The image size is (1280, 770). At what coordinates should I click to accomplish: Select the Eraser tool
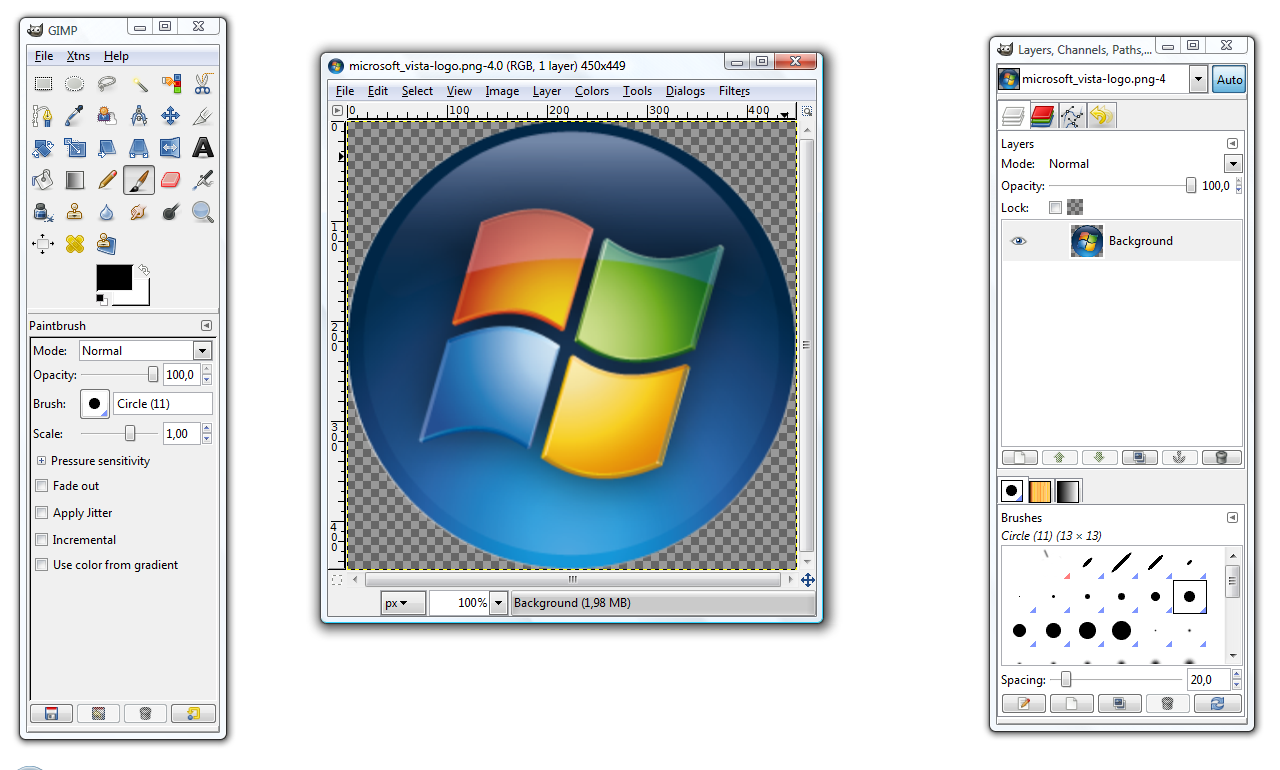(171, 180)
